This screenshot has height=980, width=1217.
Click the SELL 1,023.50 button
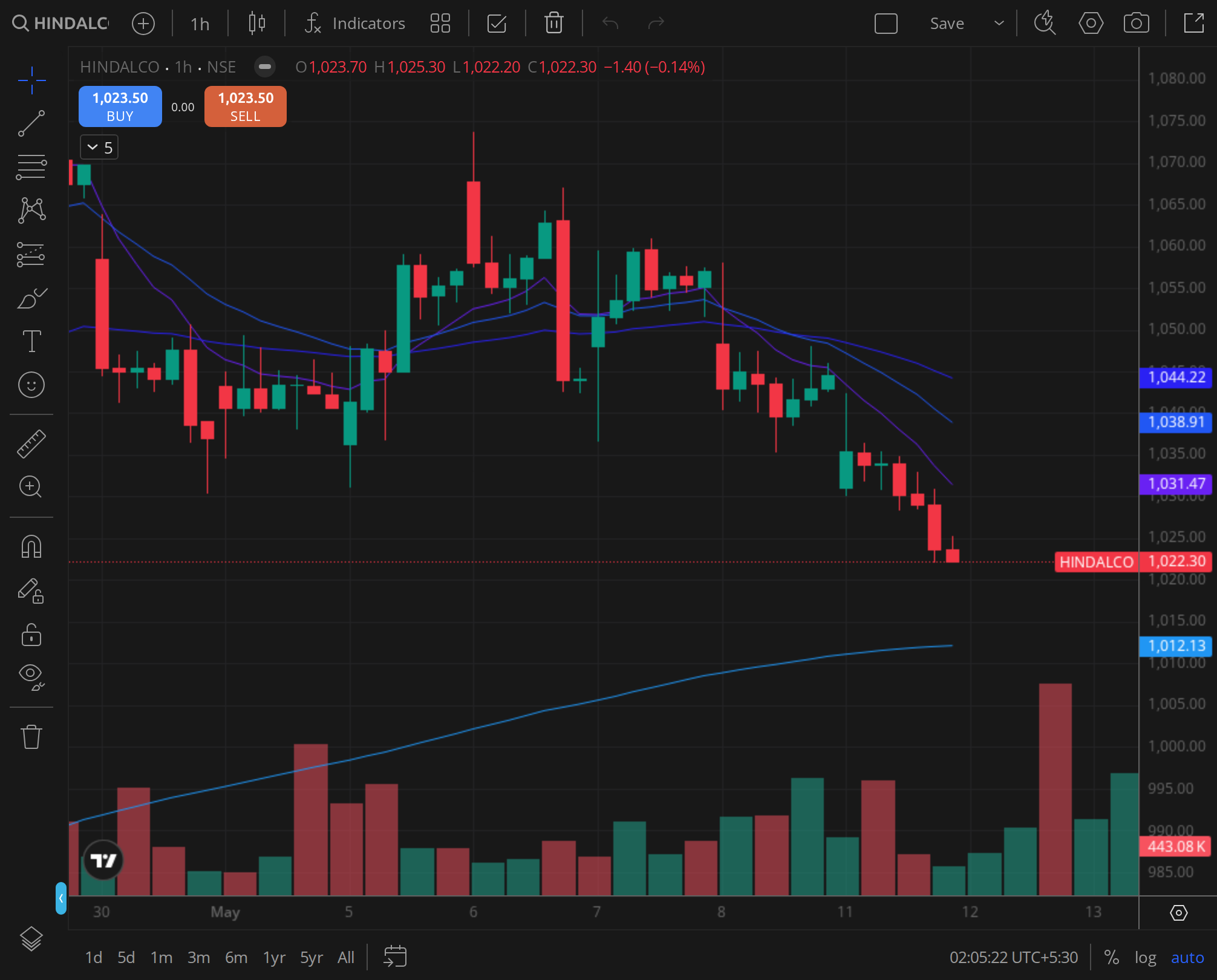coord(246,106)
